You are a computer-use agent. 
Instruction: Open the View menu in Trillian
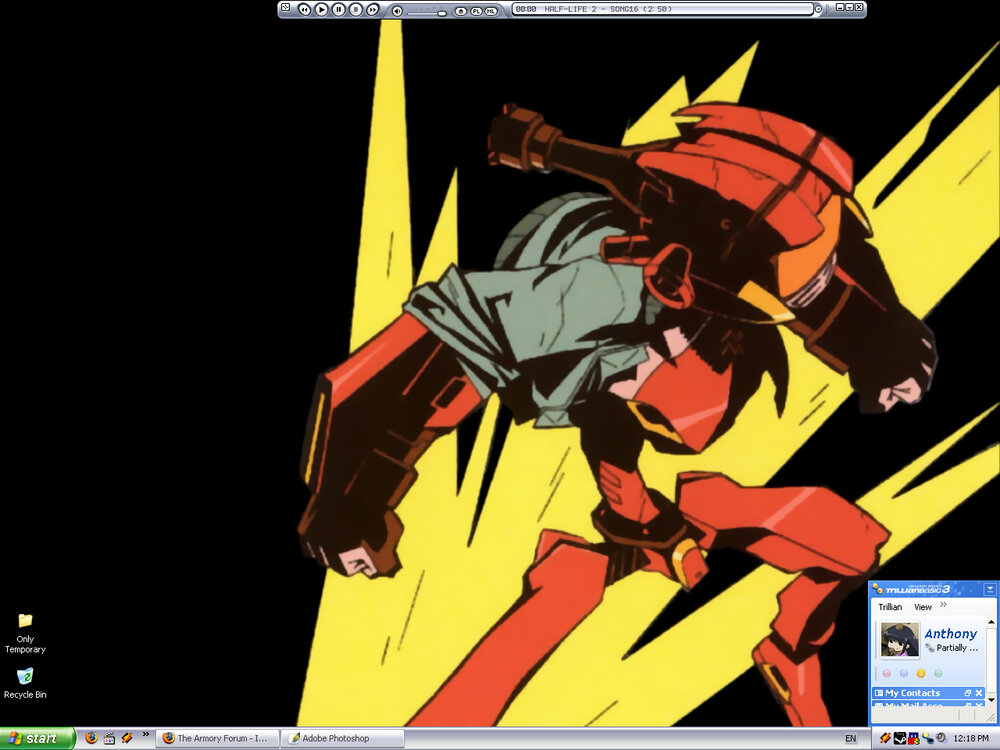[923, 607]
